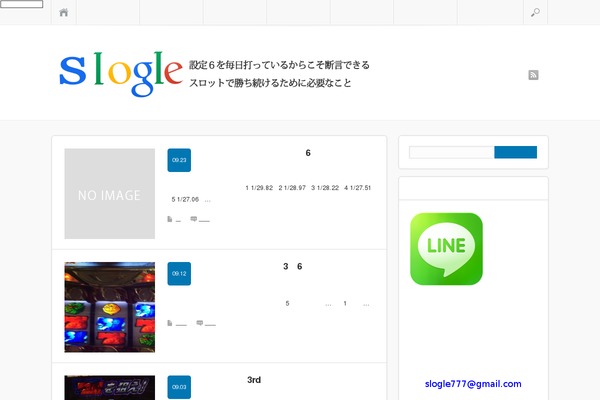Open the slogle777@gmail.com email link

coord(473,384)
